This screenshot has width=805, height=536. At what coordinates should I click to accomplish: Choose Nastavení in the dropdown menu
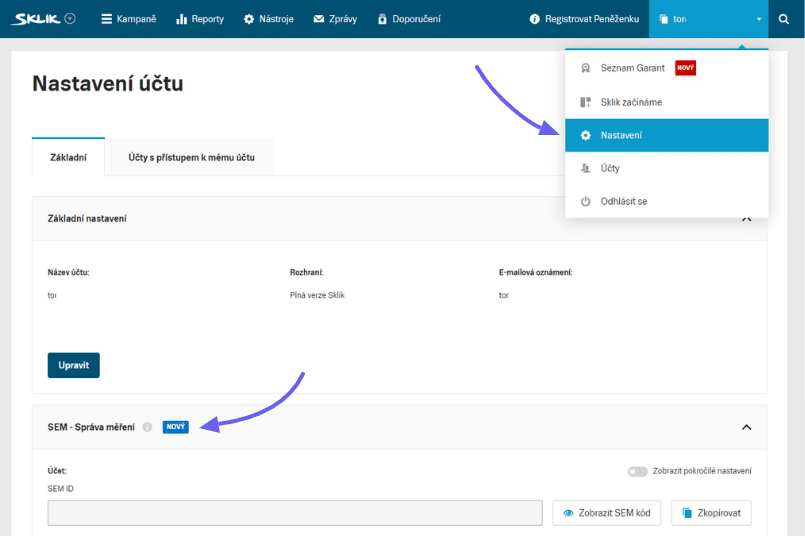(x=621, y=135)
